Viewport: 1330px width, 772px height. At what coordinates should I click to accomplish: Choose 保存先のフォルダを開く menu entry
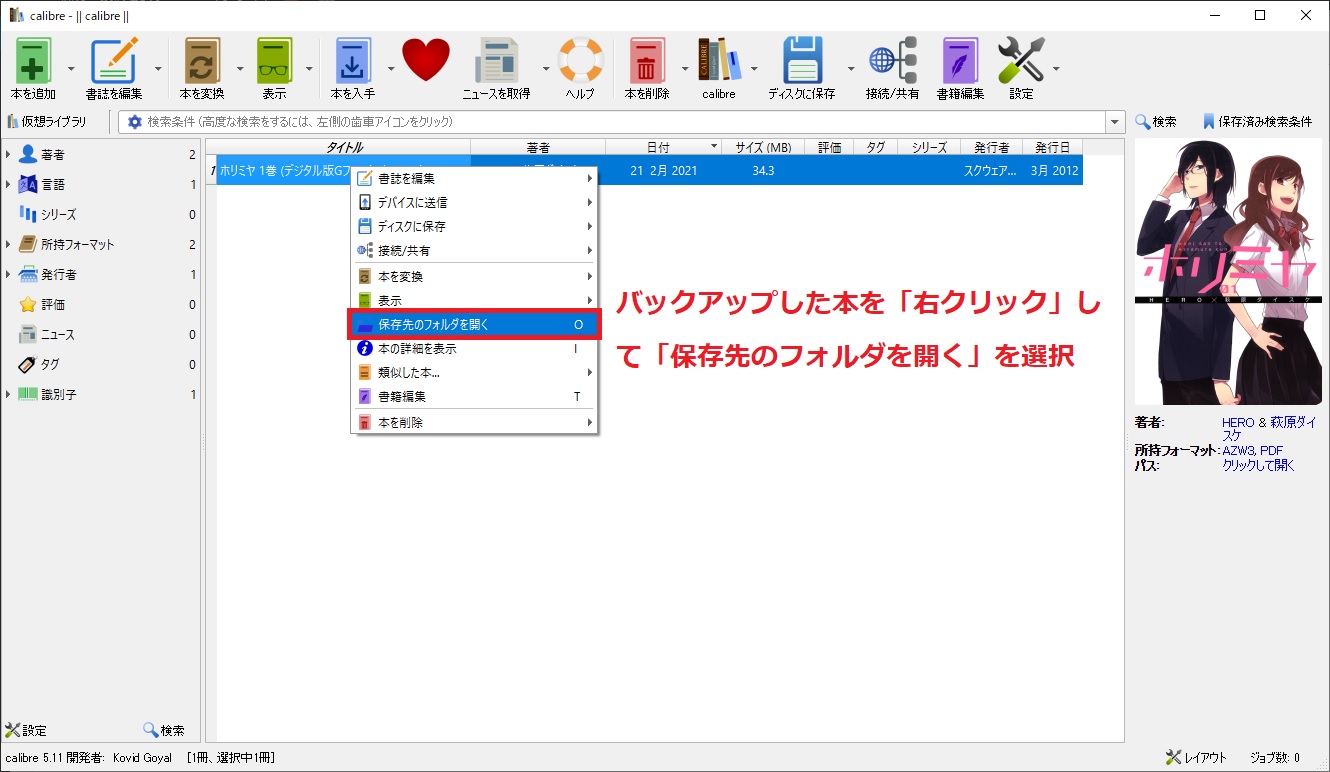pyautogui.click(x=474, y=325)
